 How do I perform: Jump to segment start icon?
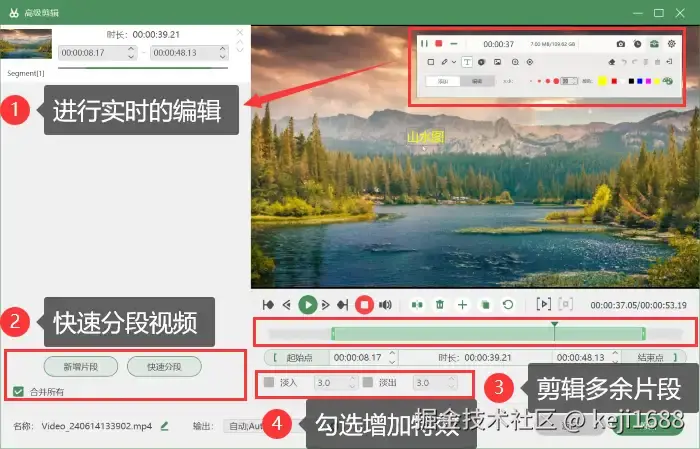tap(268, 305)
